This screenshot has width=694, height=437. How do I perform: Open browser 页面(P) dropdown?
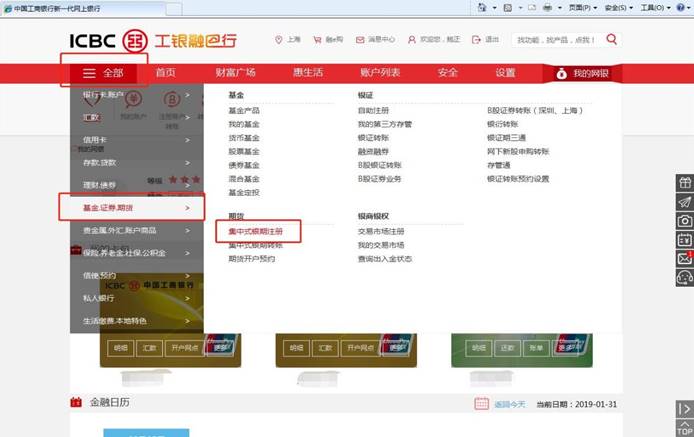582,8
